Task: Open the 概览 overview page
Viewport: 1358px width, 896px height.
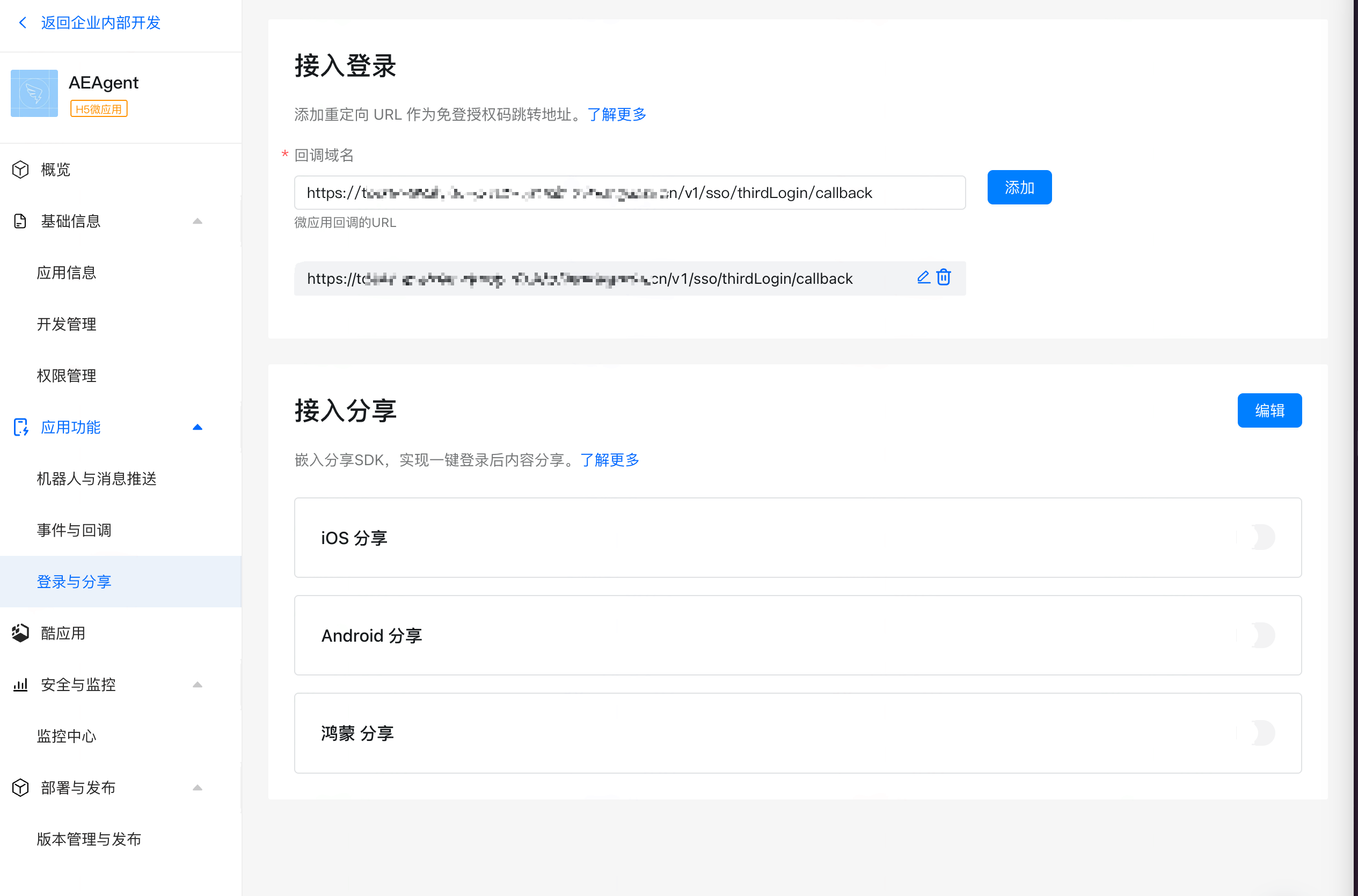Action: pyautogui.click(x=55, y=170)
